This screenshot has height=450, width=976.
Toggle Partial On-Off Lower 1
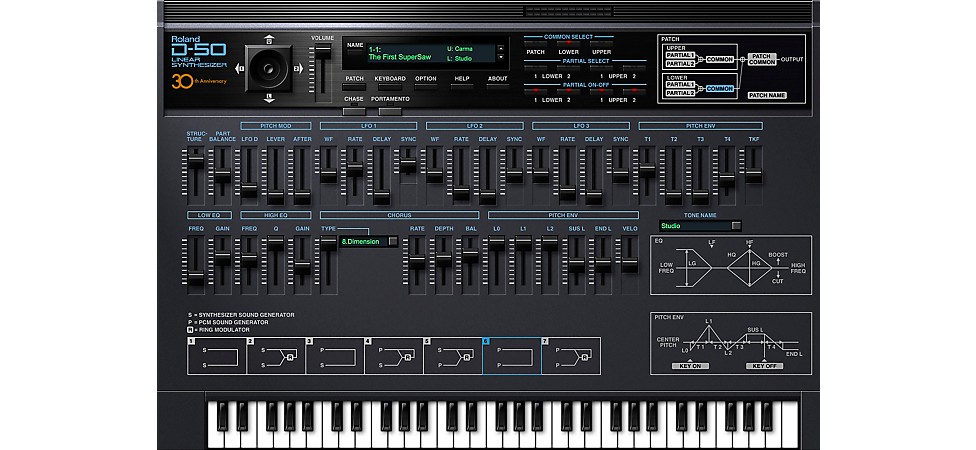coord(535,91)
